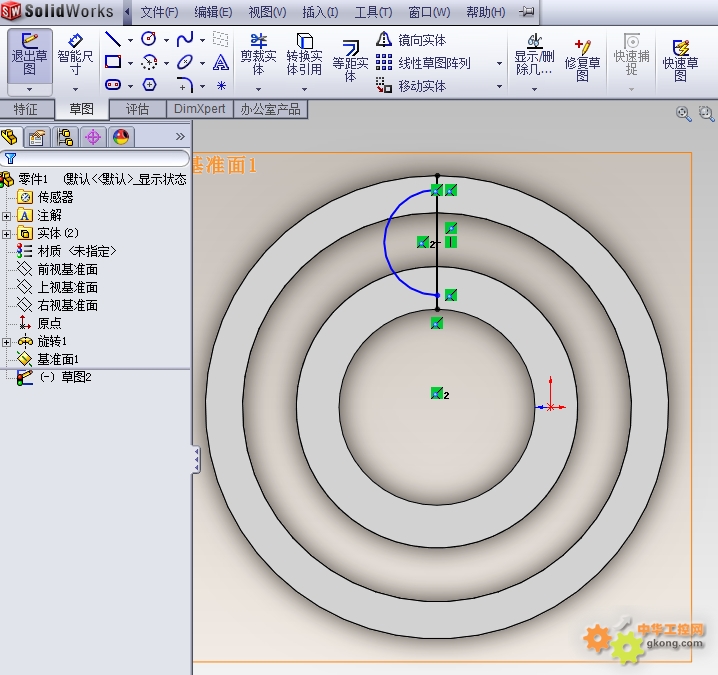
Task: Click the panel collapse handle
Action: [x=196, y=459]
